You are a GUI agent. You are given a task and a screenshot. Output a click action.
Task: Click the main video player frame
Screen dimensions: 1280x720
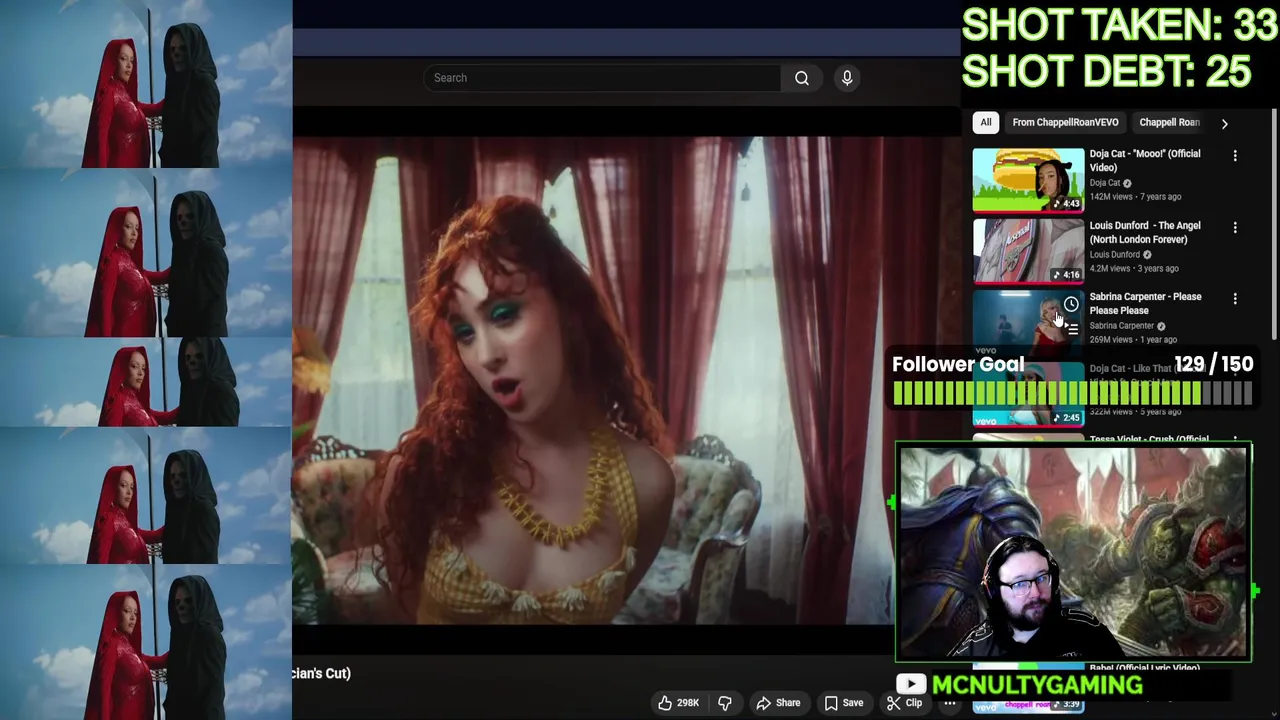pos(592,380)
